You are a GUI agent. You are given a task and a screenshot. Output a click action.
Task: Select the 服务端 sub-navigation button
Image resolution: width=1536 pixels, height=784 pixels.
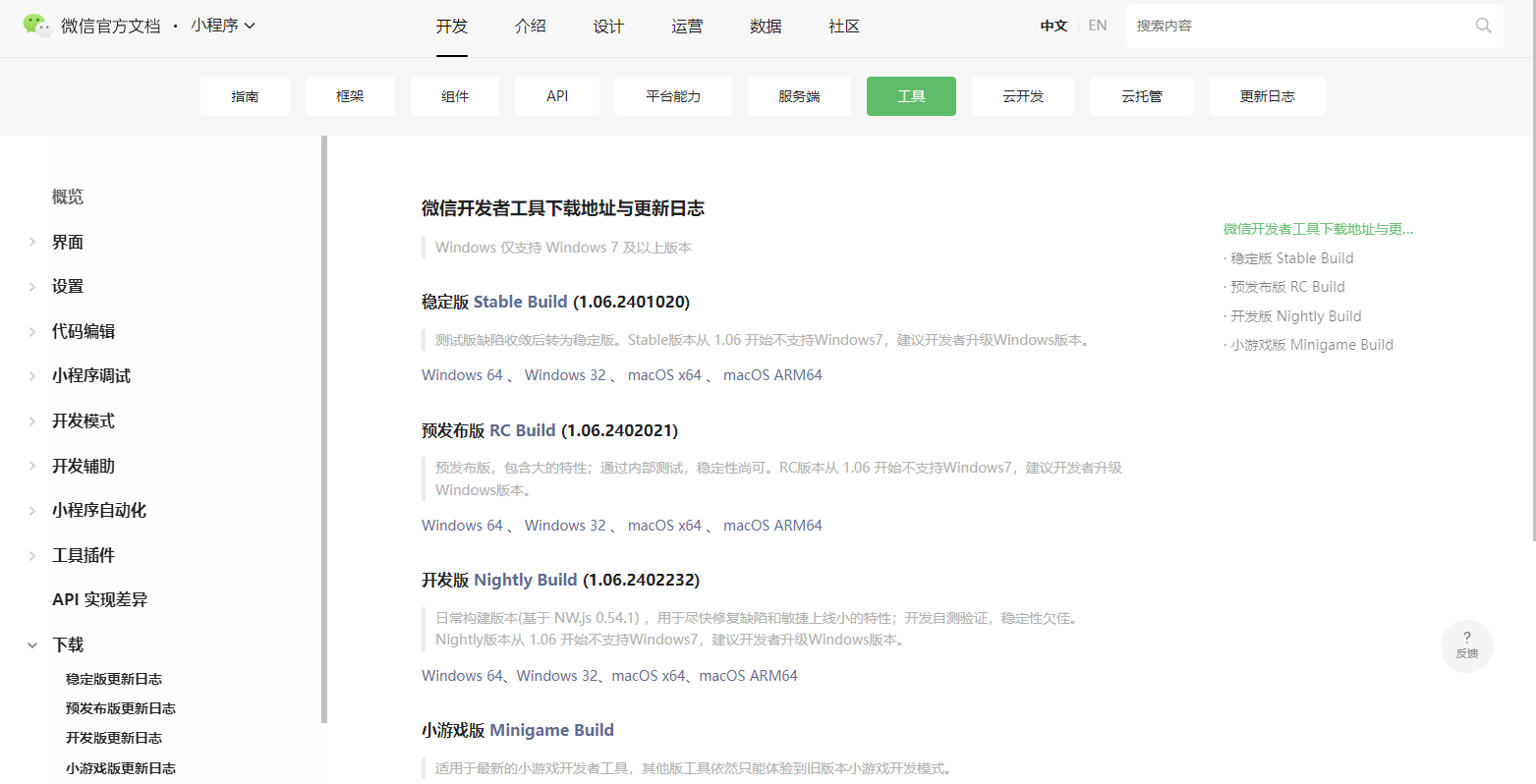pyautogui.click(x=799, y=96)
